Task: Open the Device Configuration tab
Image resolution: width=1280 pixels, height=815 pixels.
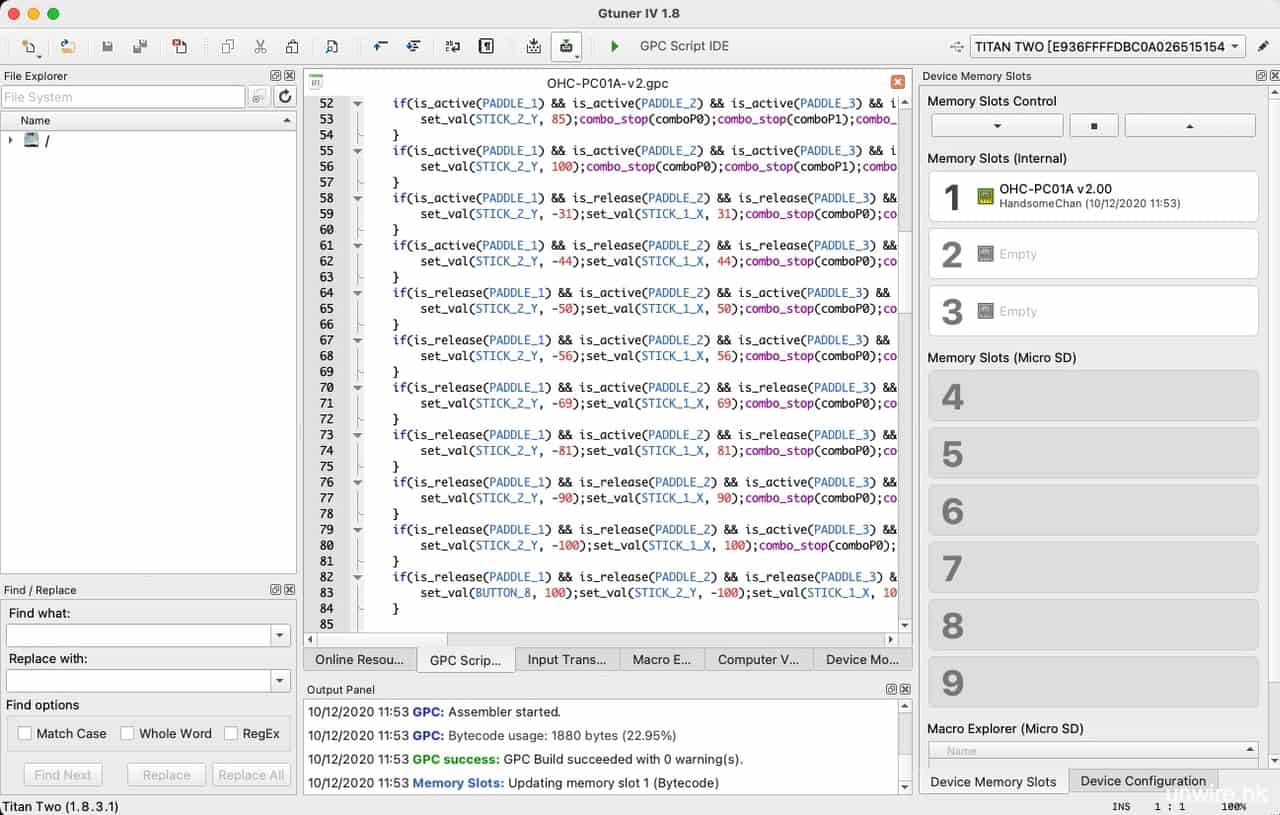Action: click(1142, 781)
